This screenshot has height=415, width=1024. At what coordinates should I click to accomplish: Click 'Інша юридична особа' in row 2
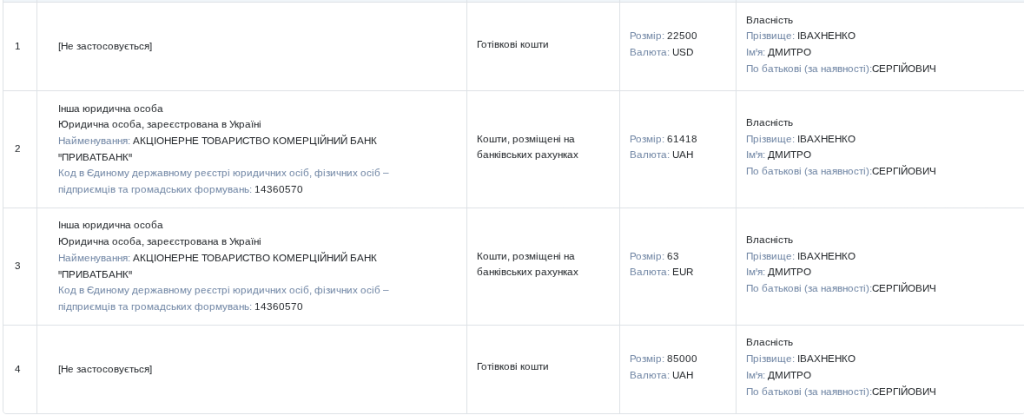110,108
